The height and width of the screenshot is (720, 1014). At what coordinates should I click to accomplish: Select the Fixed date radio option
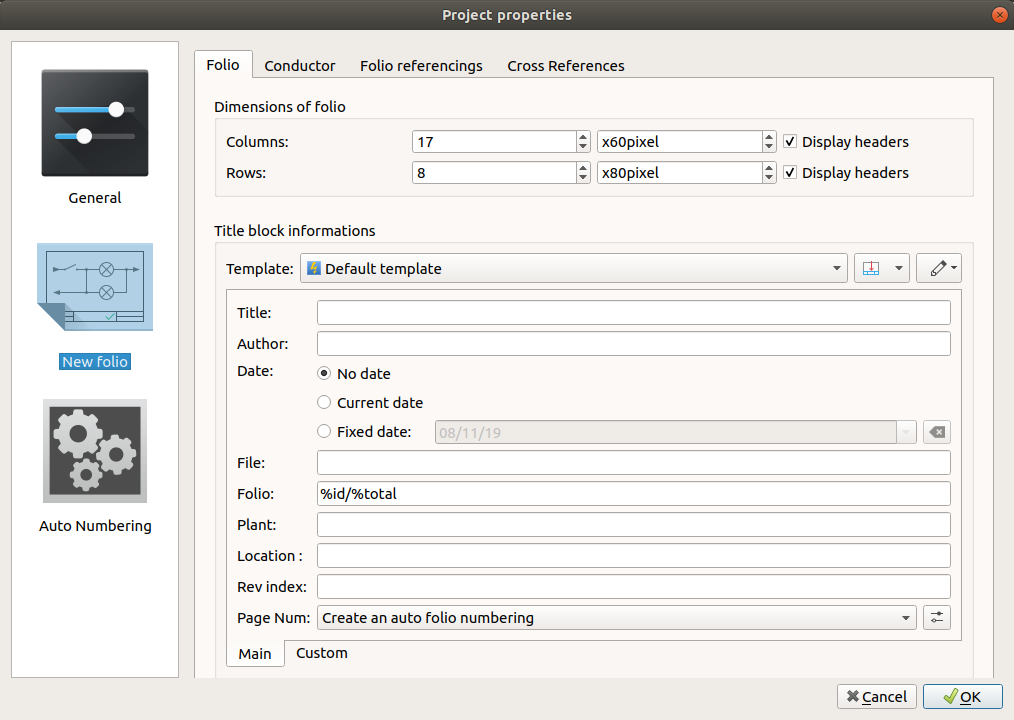[324, 431]
